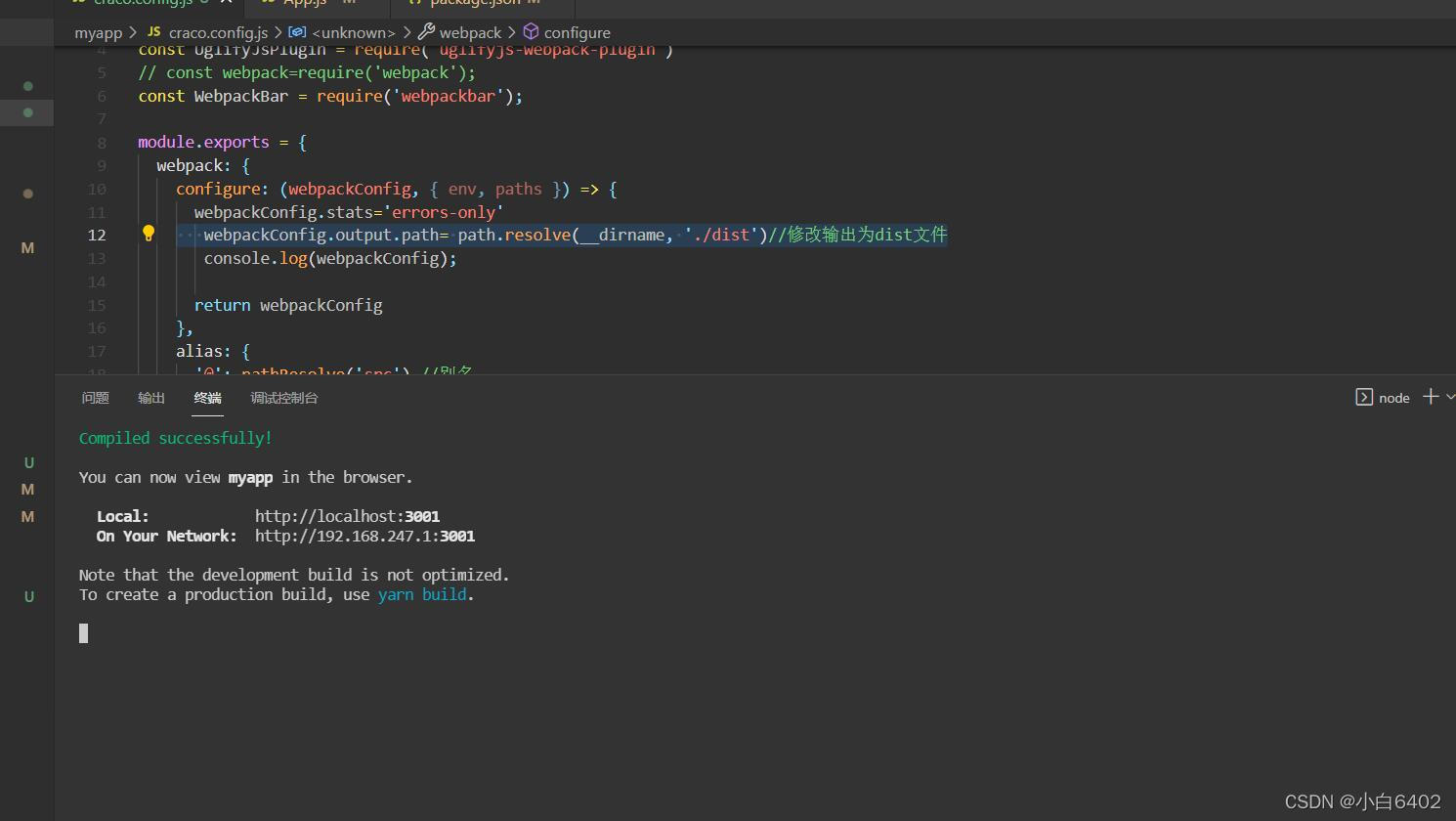Open the craco.config.js breadcrumb
Image resolution: width=1456 pixels, height=821 pixels.
(x=218, y=33)
